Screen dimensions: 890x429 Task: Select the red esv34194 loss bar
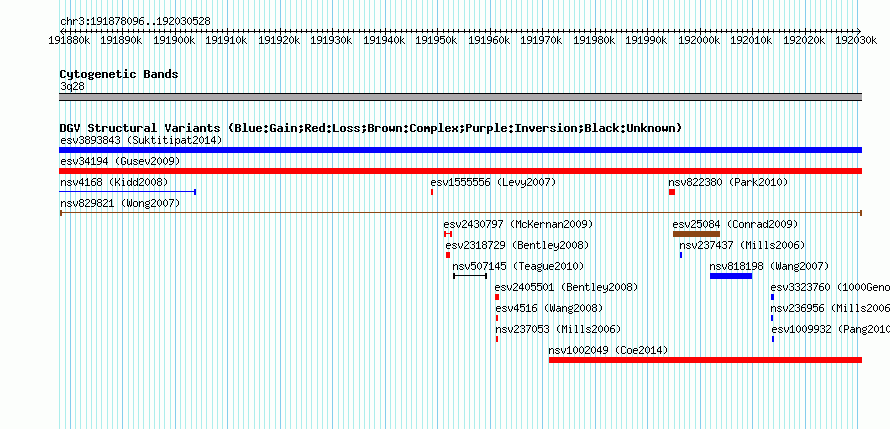(x=460, y=171)
